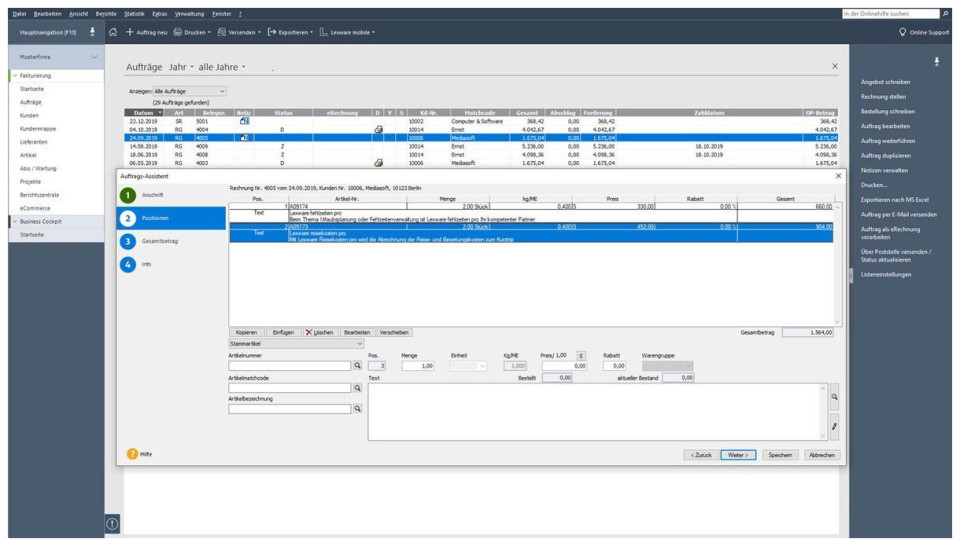Select Kunden in the left navigation

[29, 115]
